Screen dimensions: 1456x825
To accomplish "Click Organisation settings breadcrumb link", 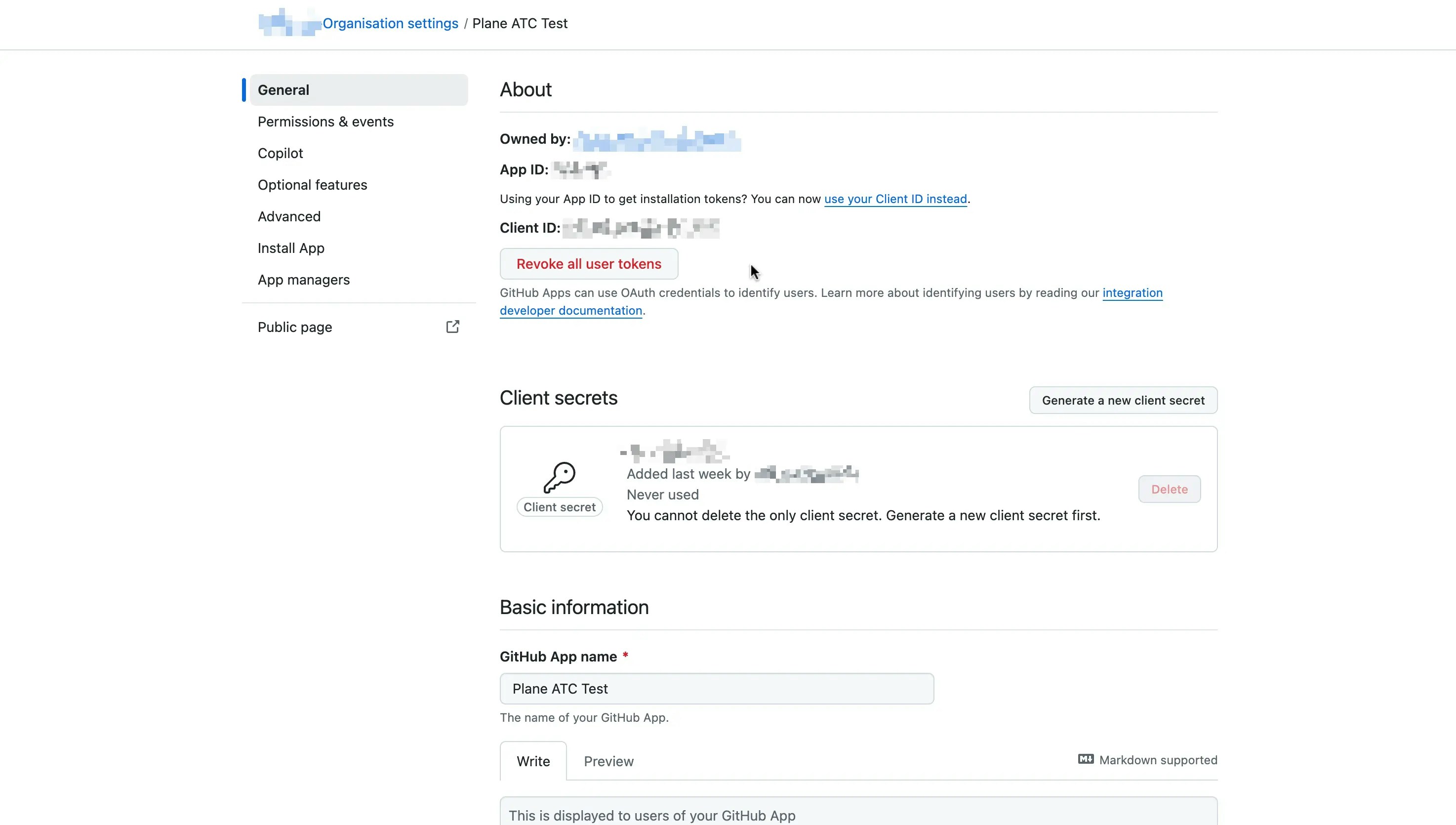I will [390, 24].
